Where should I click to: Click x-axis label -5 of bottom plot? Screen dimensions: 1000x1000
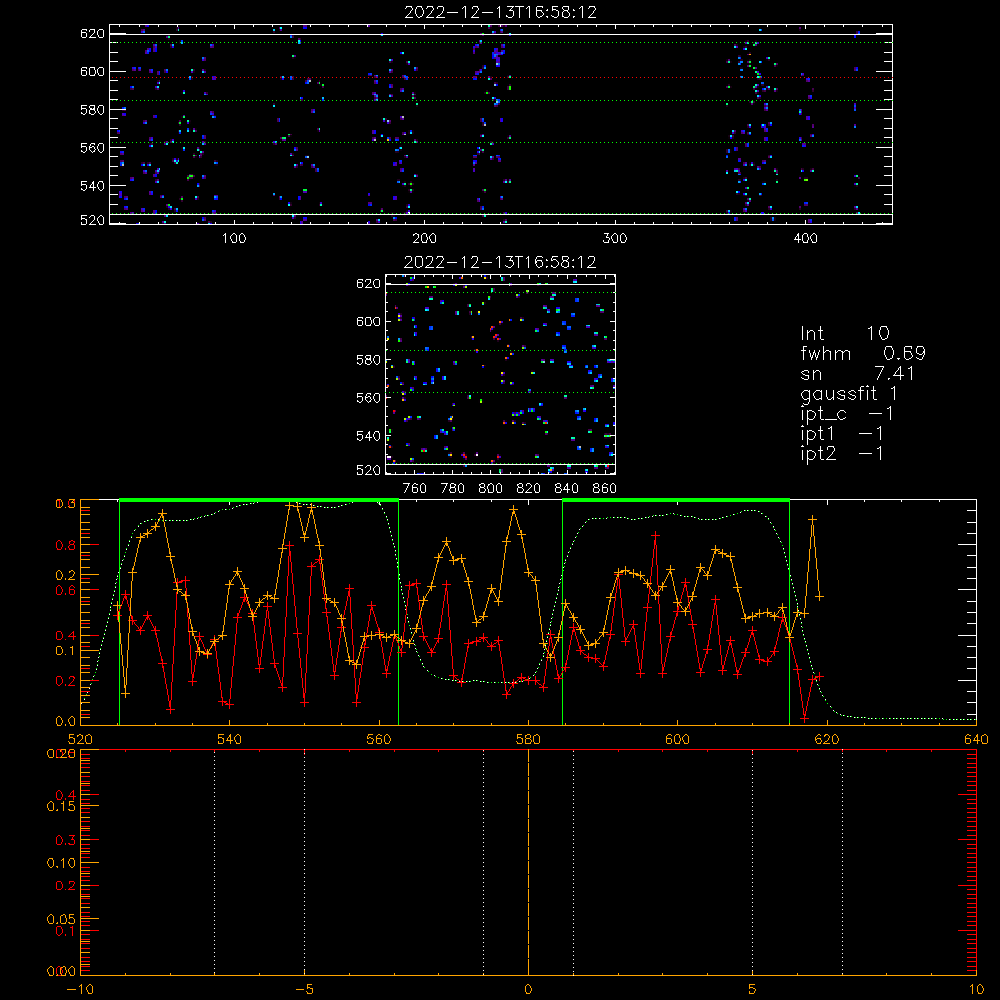tap(305, 989)
